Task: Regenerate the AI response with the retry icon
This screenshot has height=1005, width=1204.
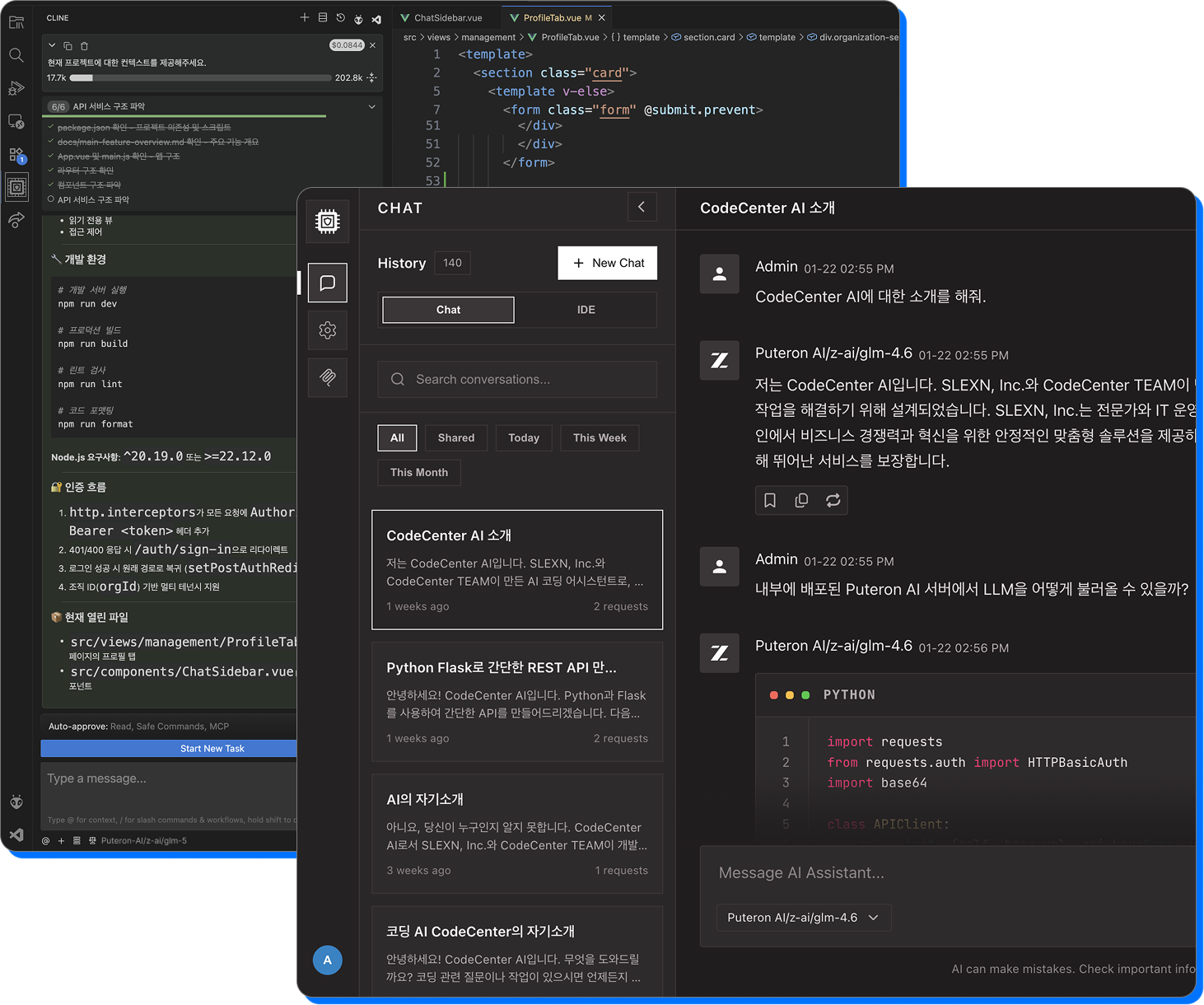Action: click(833, 501)
